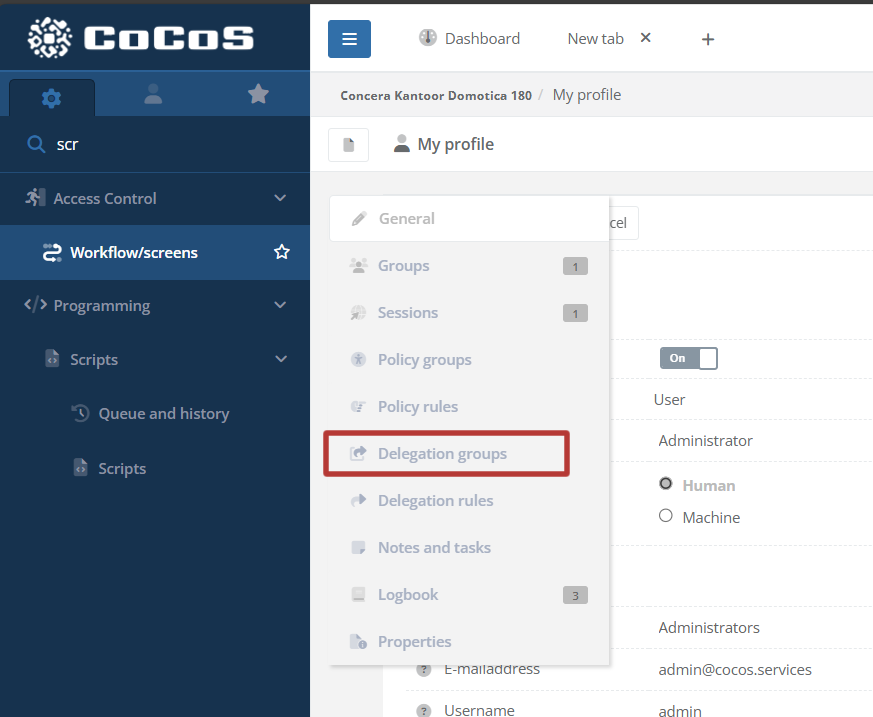Collapse the Access Control section
The image size is (873, 717).
(x=280, y=198)
